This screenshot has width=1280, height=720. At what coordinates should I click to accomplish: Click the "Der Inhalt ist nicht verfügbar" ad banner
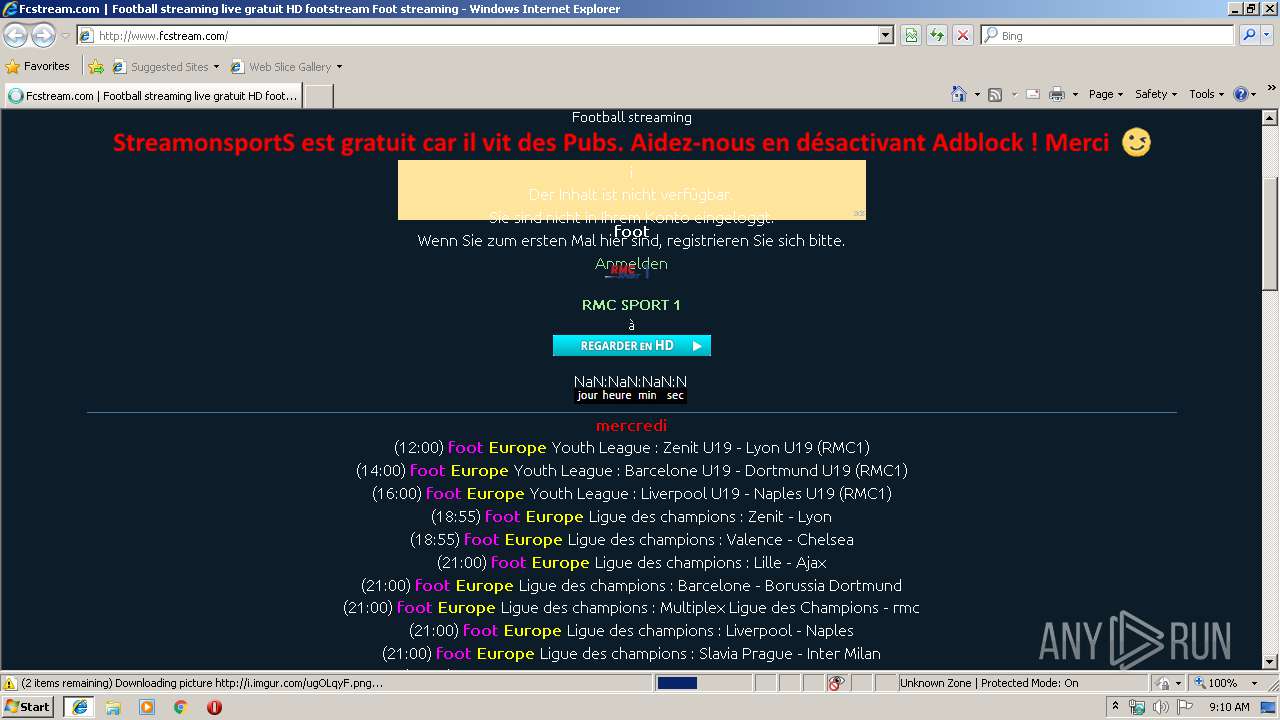coord(631,190)
